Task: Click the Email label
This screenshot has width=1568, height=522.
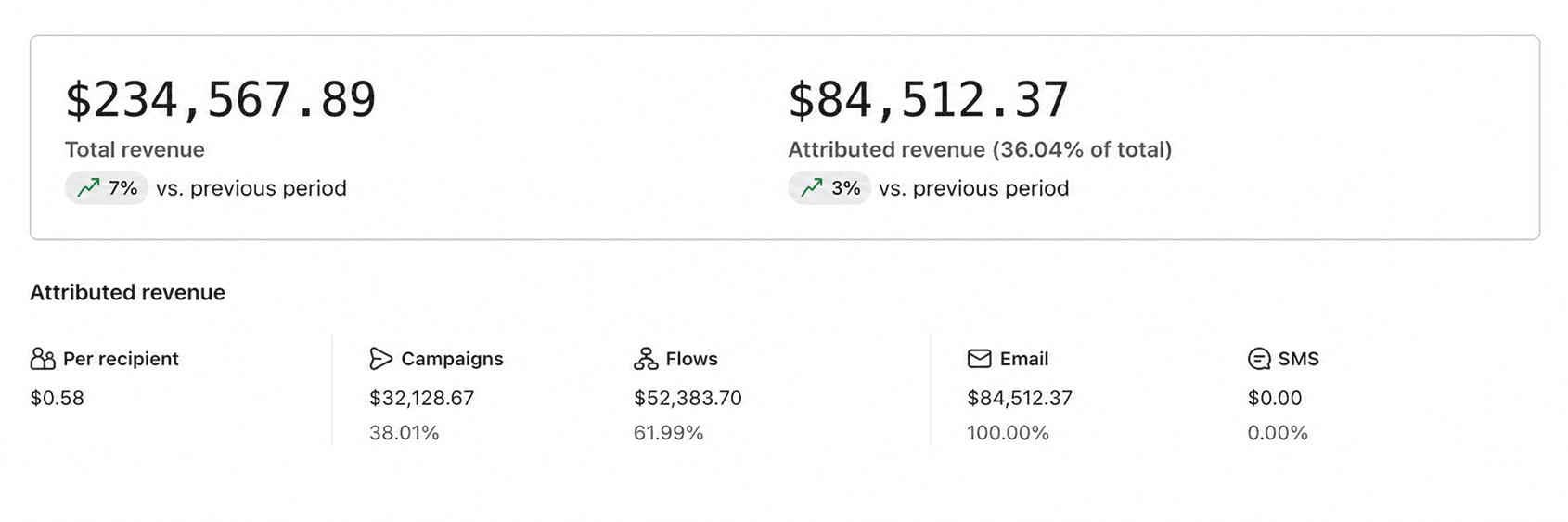Action: [1024, 359]
